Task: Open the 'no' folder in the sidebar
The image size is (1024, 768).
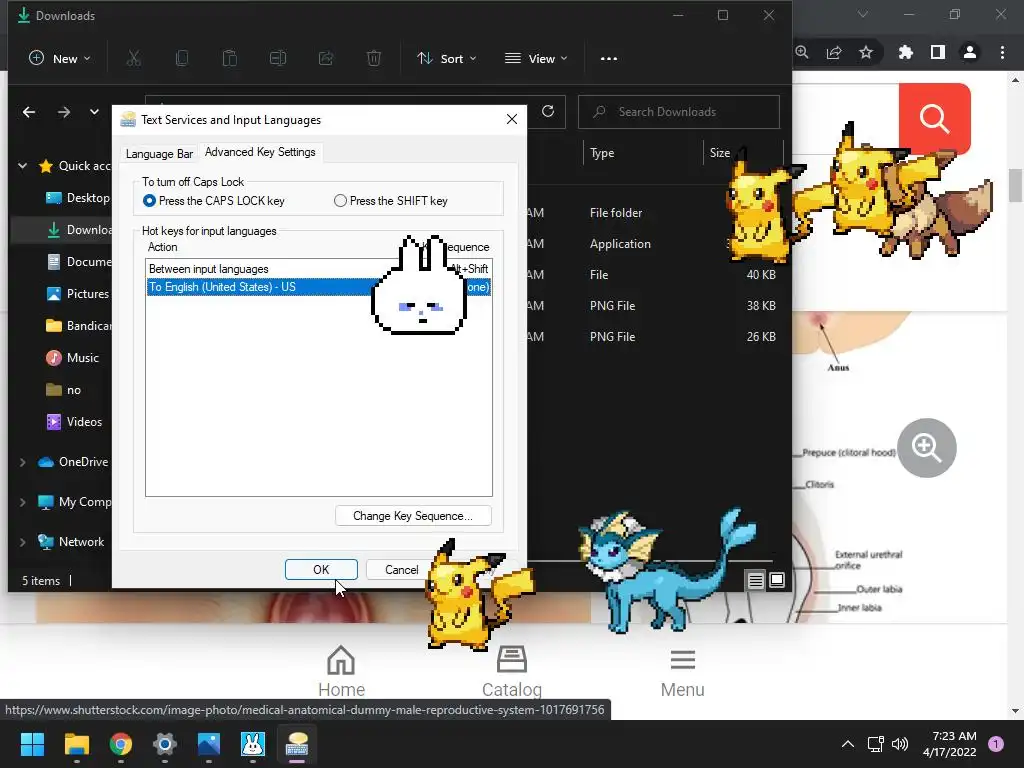Action: [x=63, y=390]
